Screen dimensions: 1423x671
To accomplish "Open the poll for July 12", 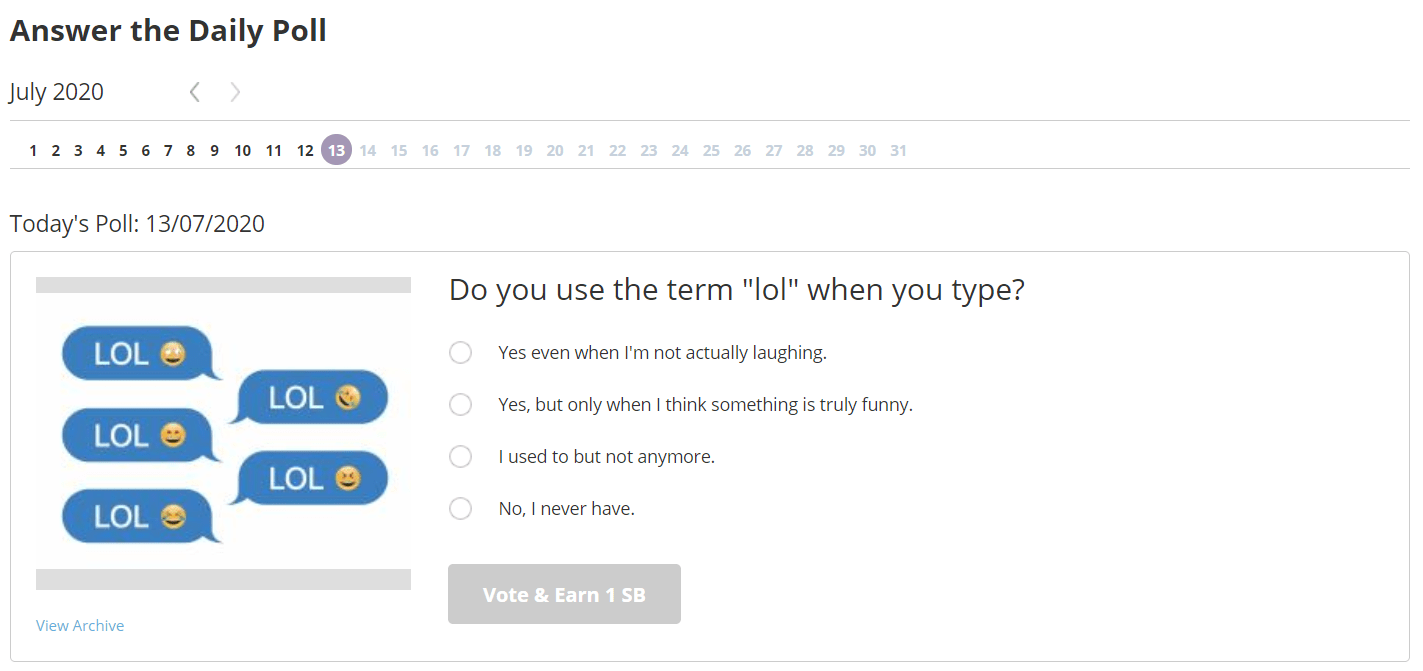I will pyautogui.click(x=305, y=151).
